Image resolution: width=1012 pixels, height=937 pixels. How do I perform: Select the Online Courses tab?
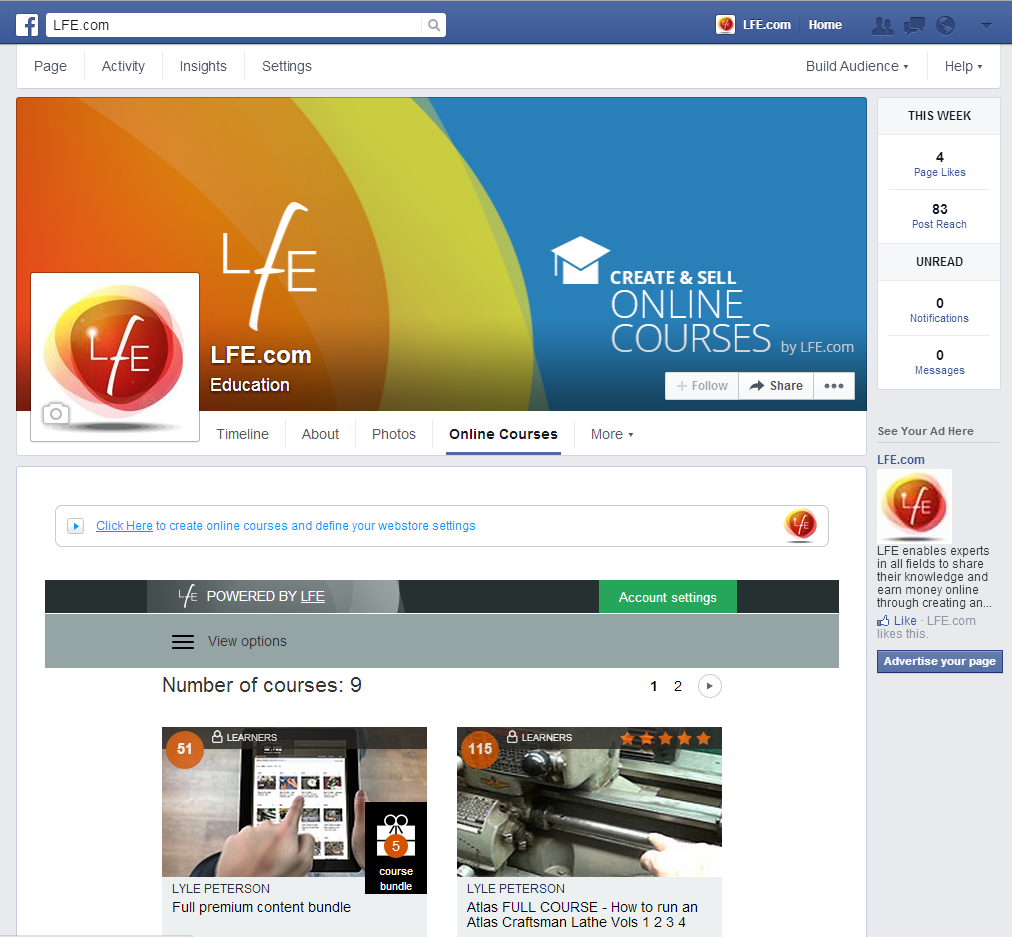pos(503,434)
